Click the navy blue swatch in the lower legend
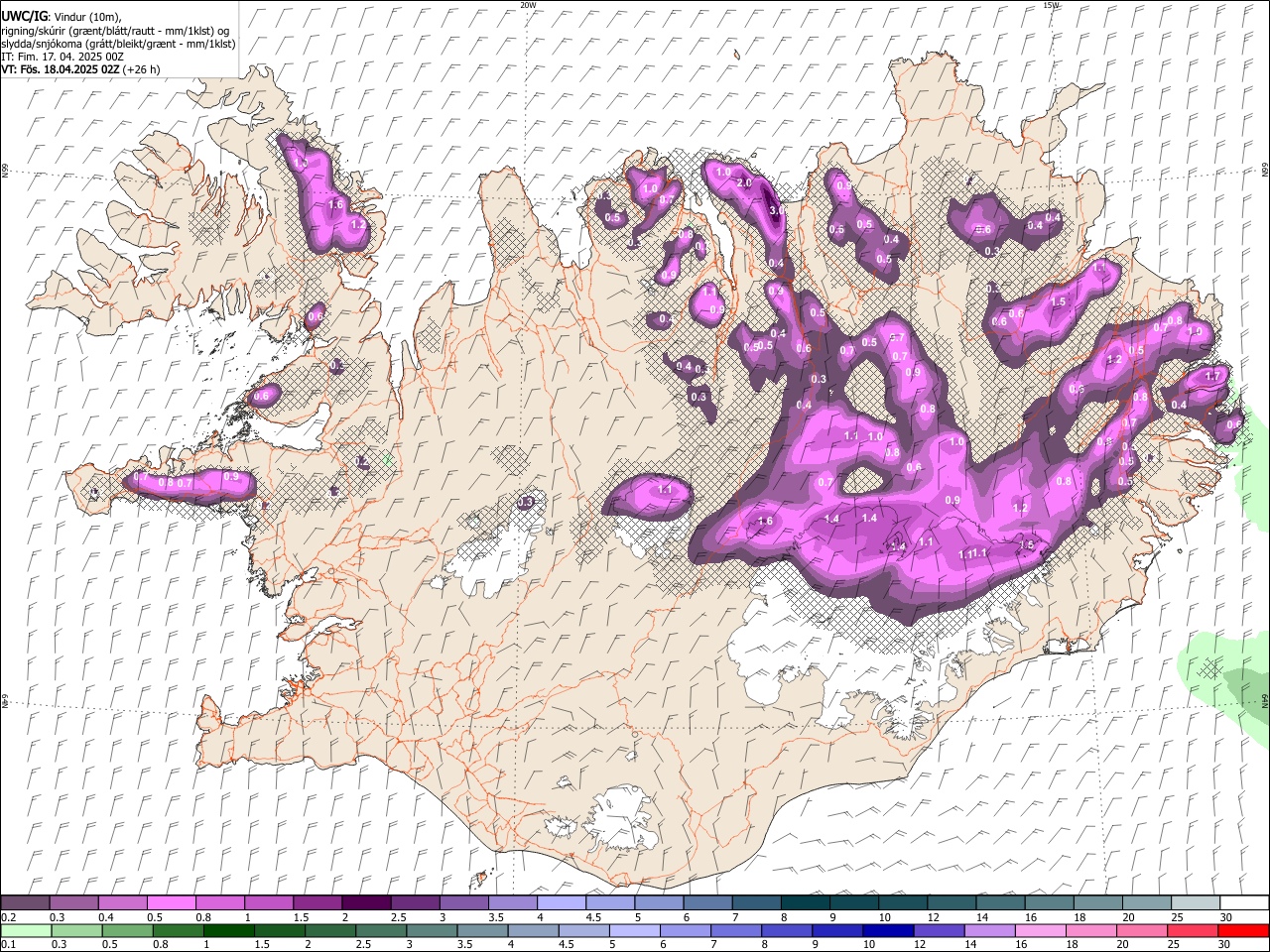 (888, 930)
